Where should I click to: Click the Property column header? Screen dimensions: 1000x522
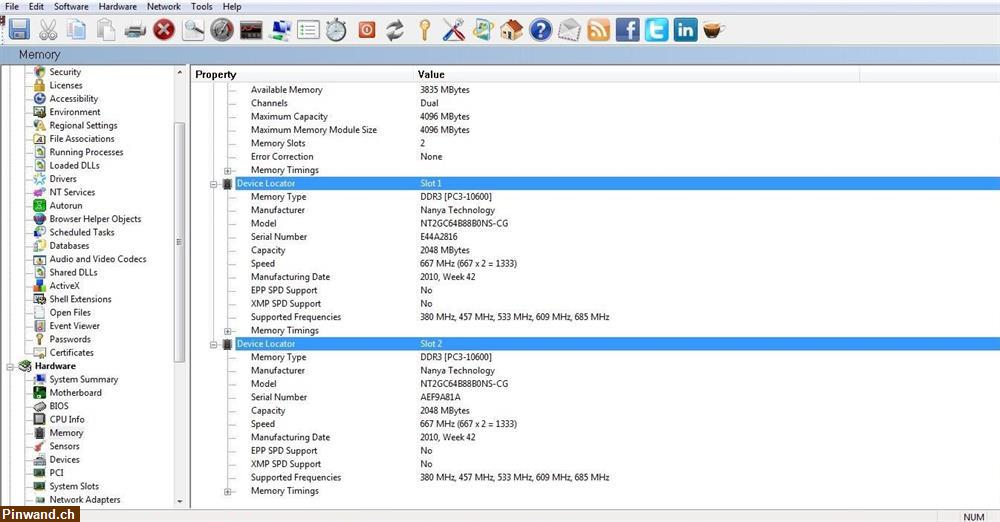(x=216, y=75)
